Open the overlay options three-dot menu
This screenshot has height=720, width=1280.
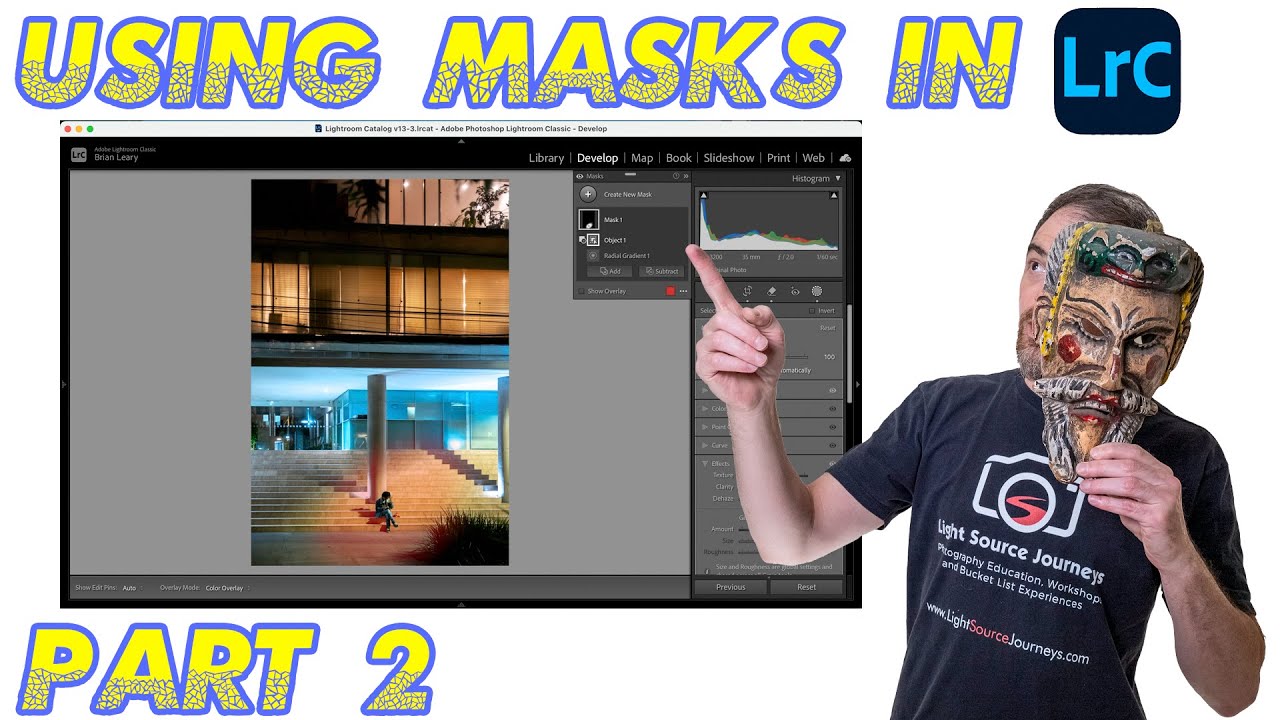683,291
